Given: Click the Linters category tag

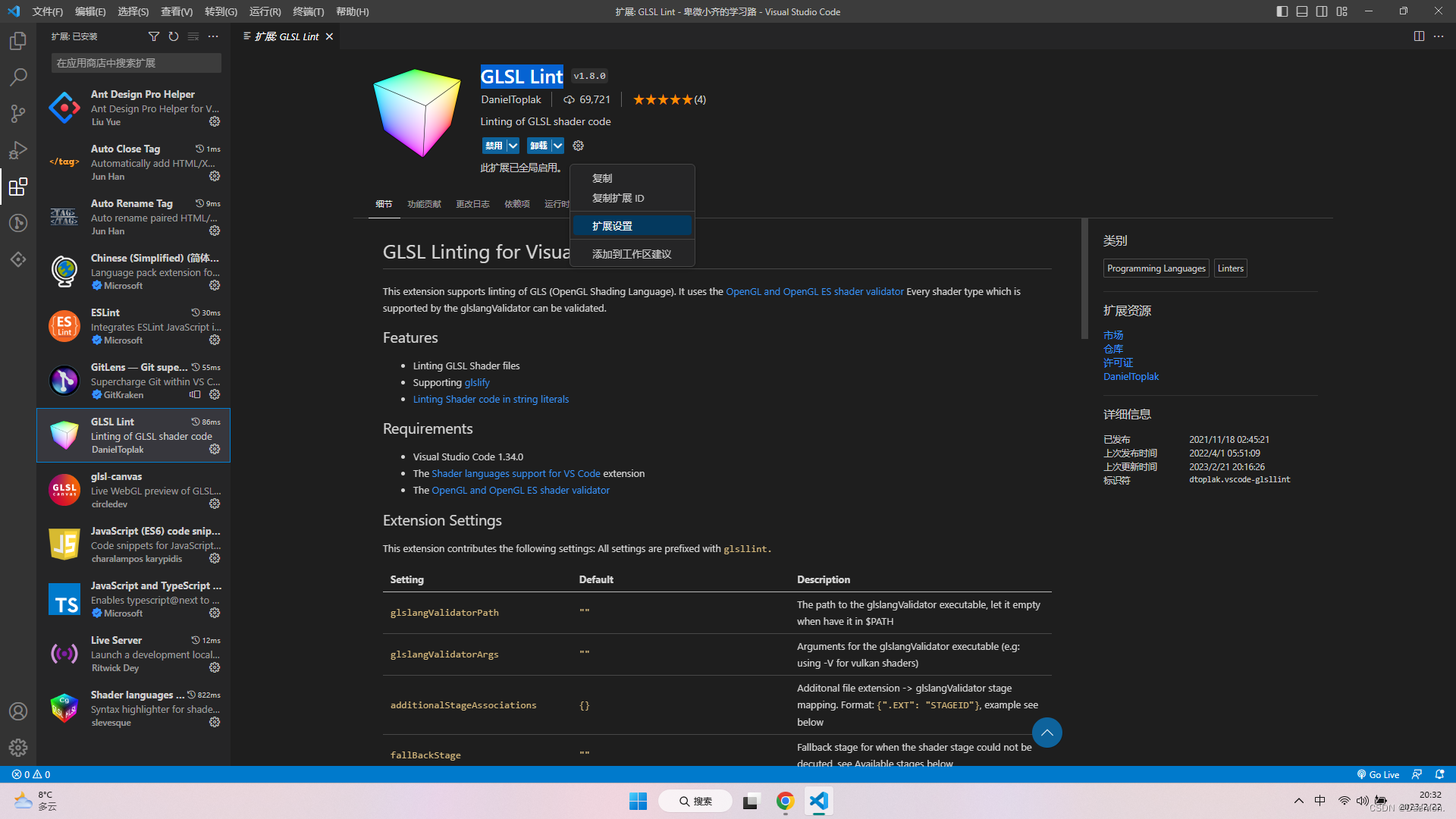Looking at the screenshot, I should pos(1230,268).
